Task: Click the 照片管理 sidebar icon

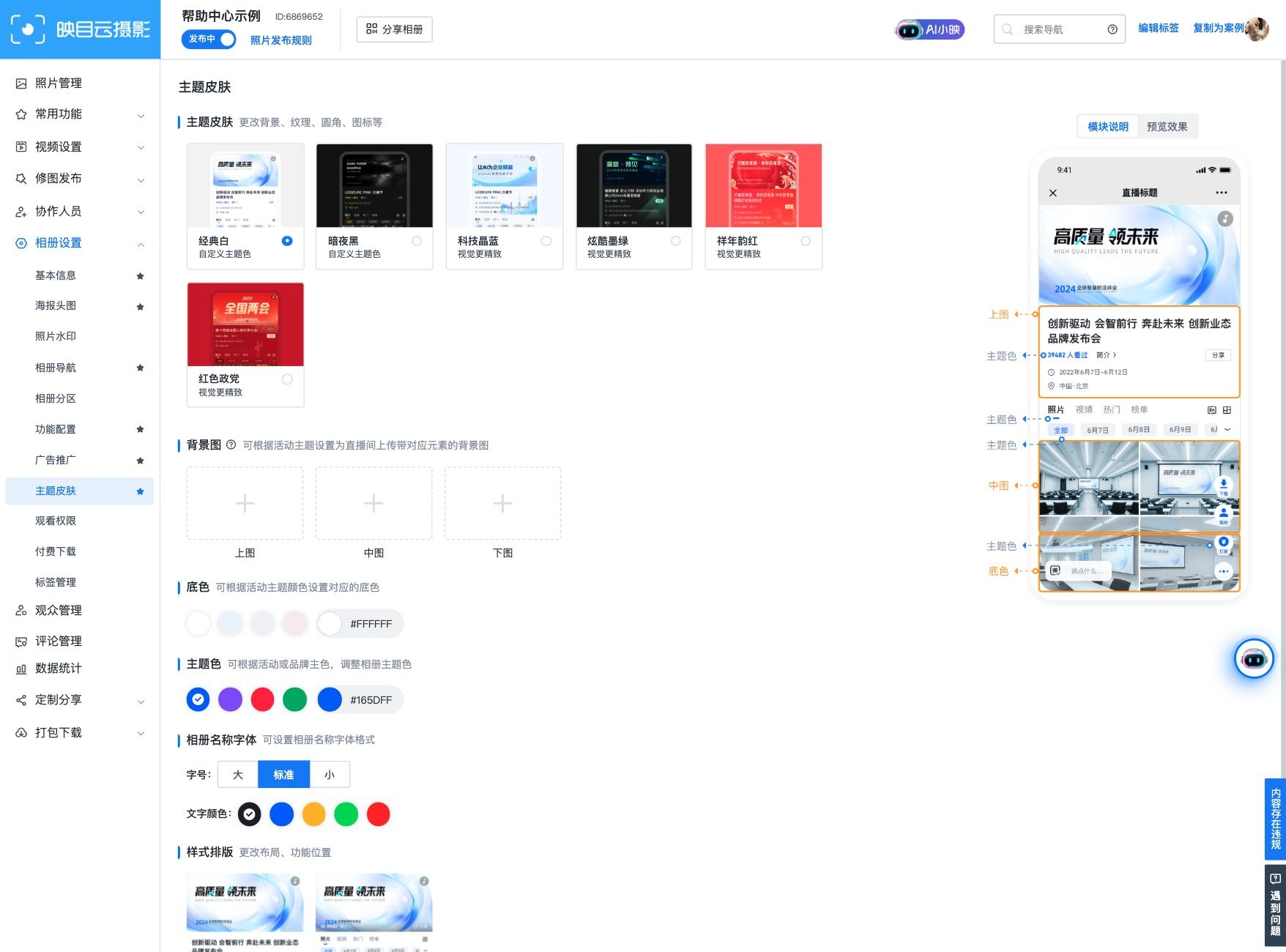Action: click(x=21, y=83)
